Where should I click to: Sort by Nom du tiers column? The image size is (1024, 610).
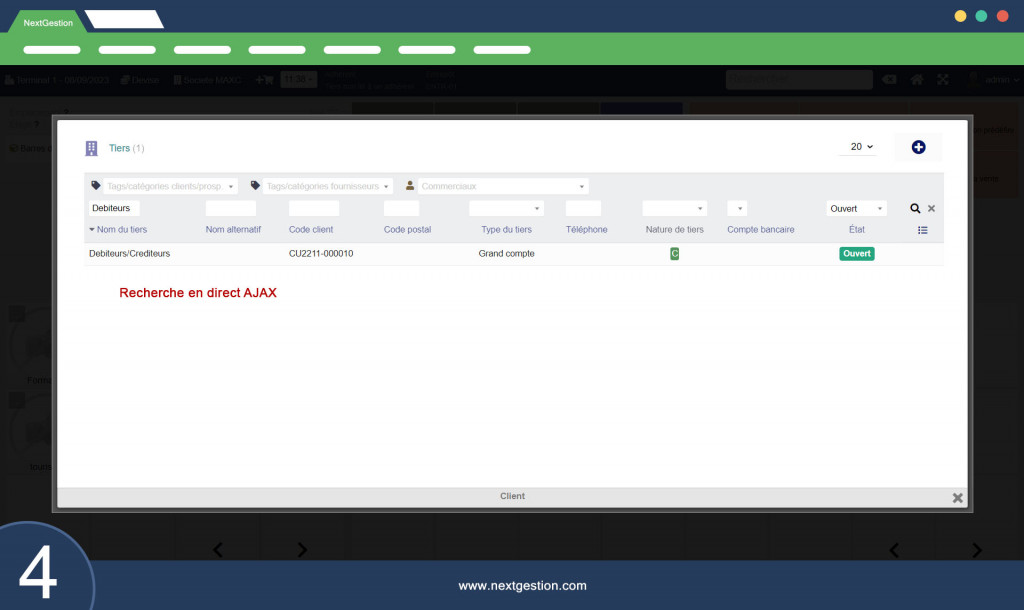coord(121,229)
